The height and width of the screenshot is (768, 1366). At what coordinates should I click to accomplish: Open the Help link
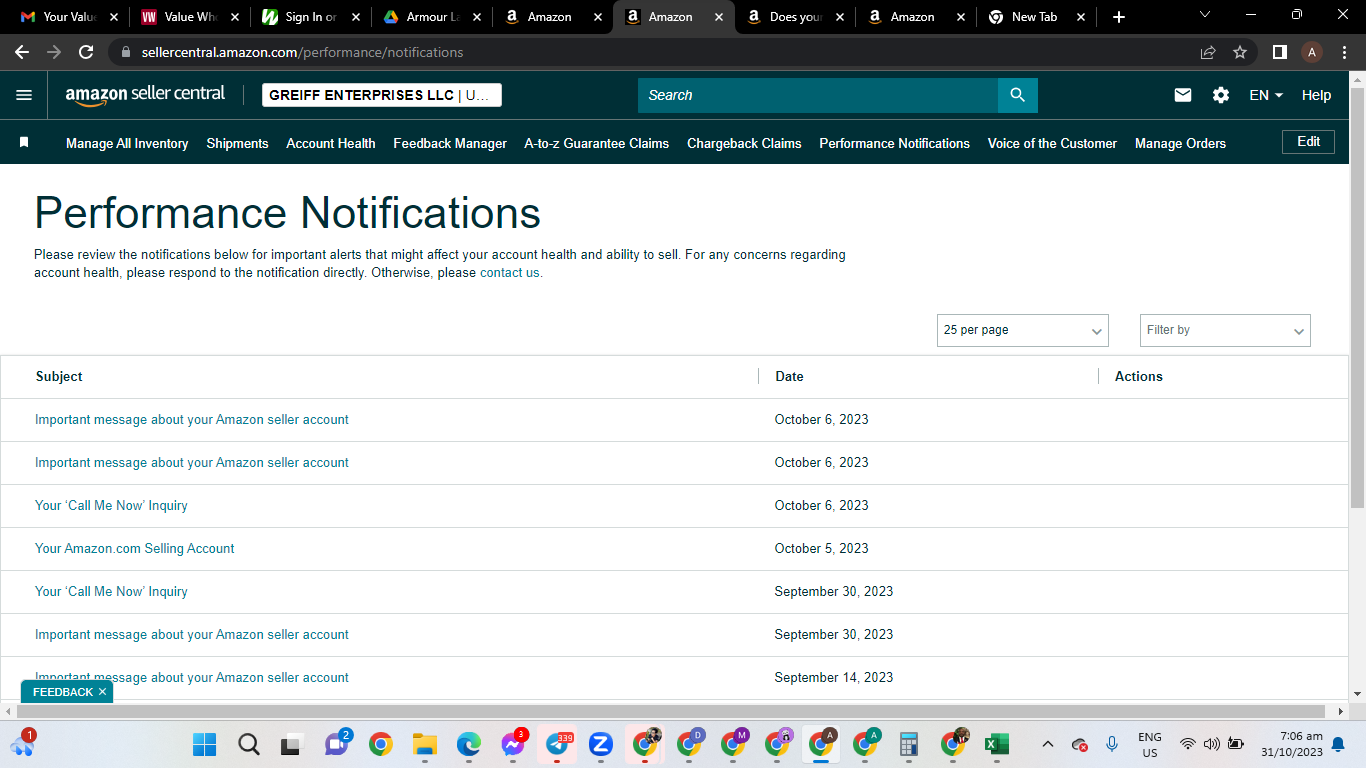1316,95
